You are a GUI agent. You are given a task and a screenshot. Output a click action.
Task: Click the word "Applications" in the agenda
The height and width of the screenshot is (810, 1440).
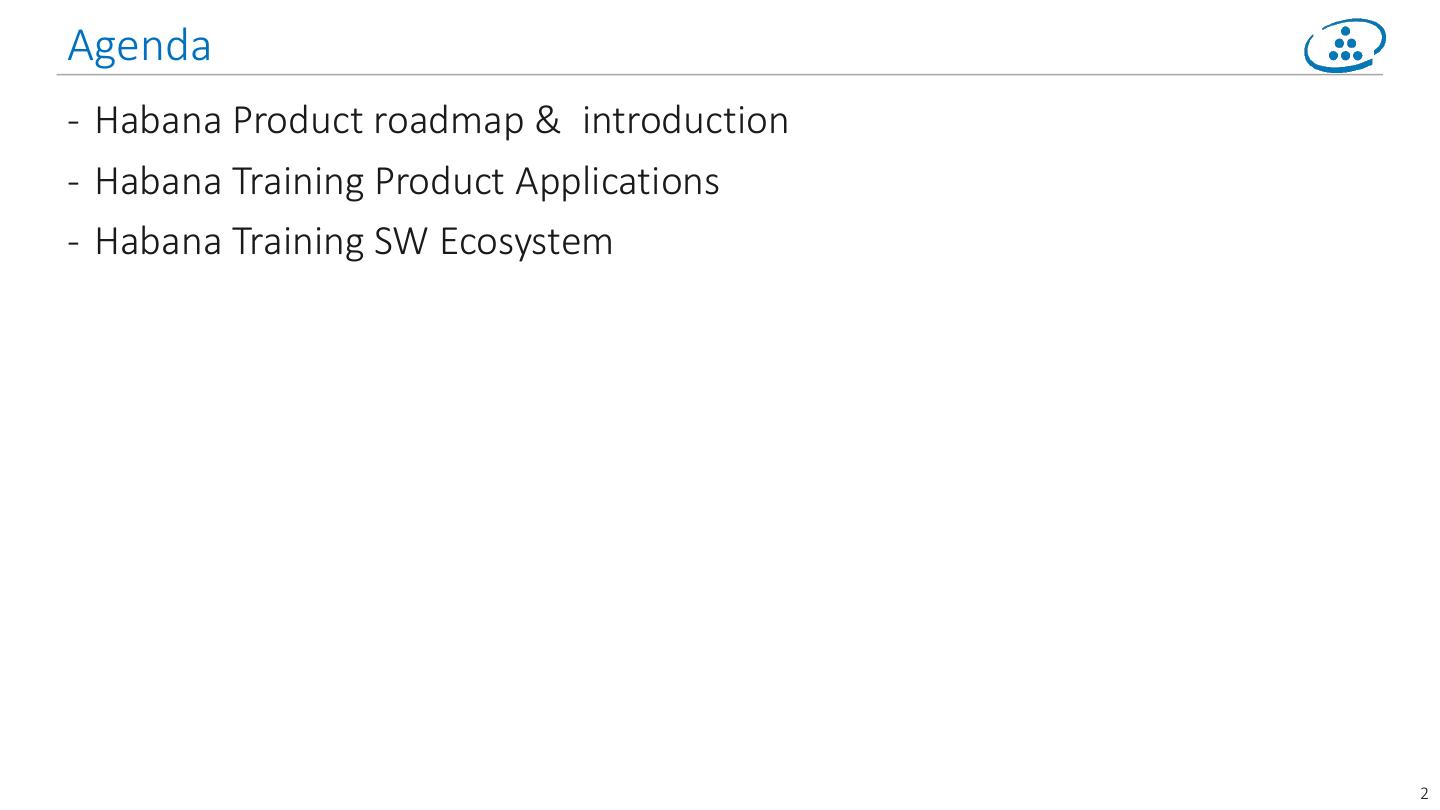point(617,182)
